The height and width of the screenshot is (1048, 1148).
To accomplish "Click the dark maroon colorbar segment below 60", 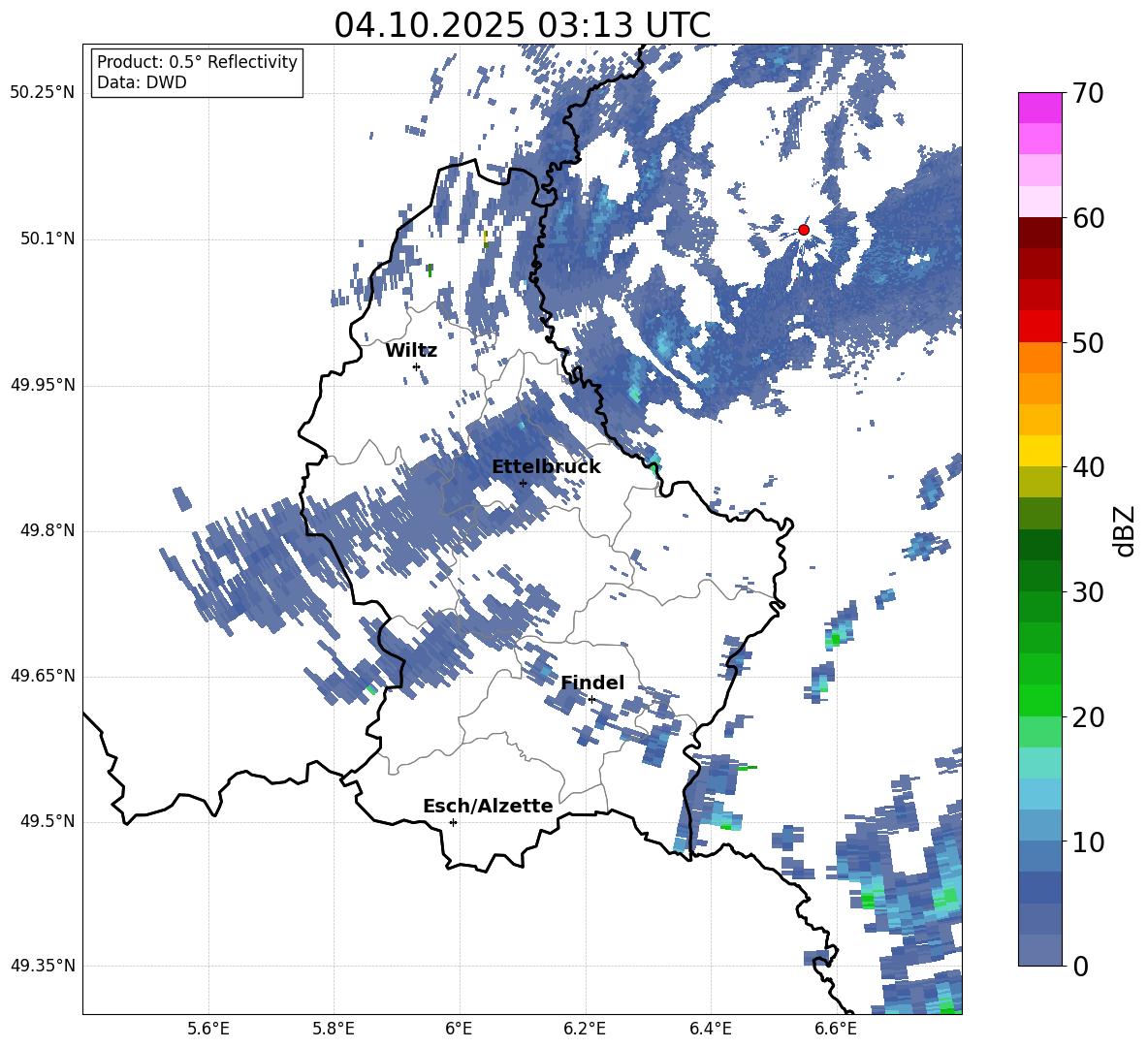I will click(x=1040, y=234).
